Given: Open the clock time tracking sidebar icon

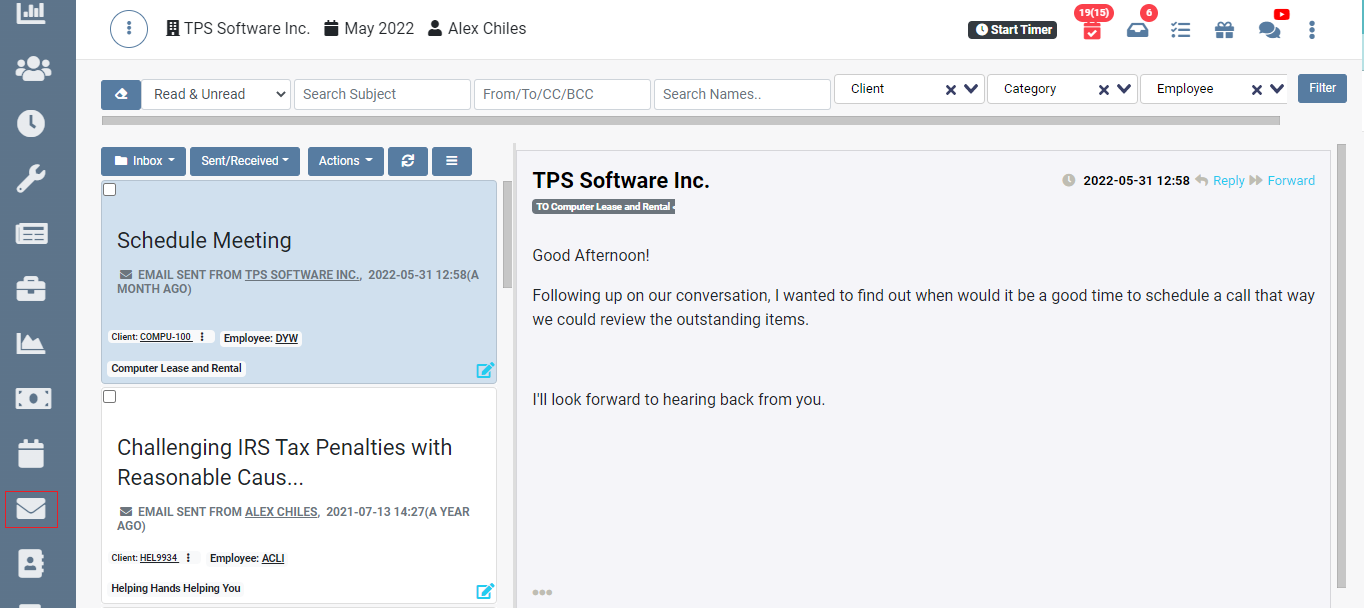Looking at the screenshot, I should 31,124.
